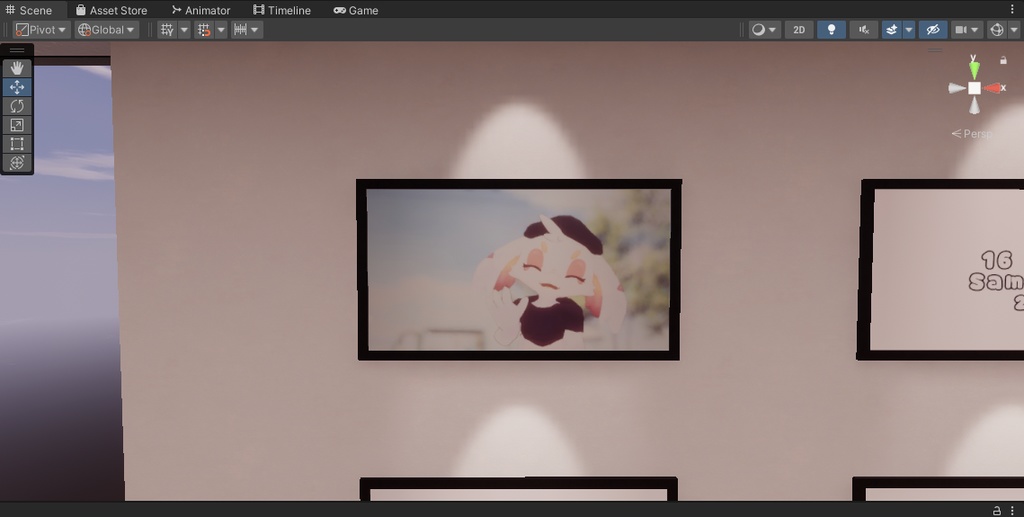Select the Rotate tool
Image resolution: width=1024 pixels, height=517 pixels.
point(17,106)
